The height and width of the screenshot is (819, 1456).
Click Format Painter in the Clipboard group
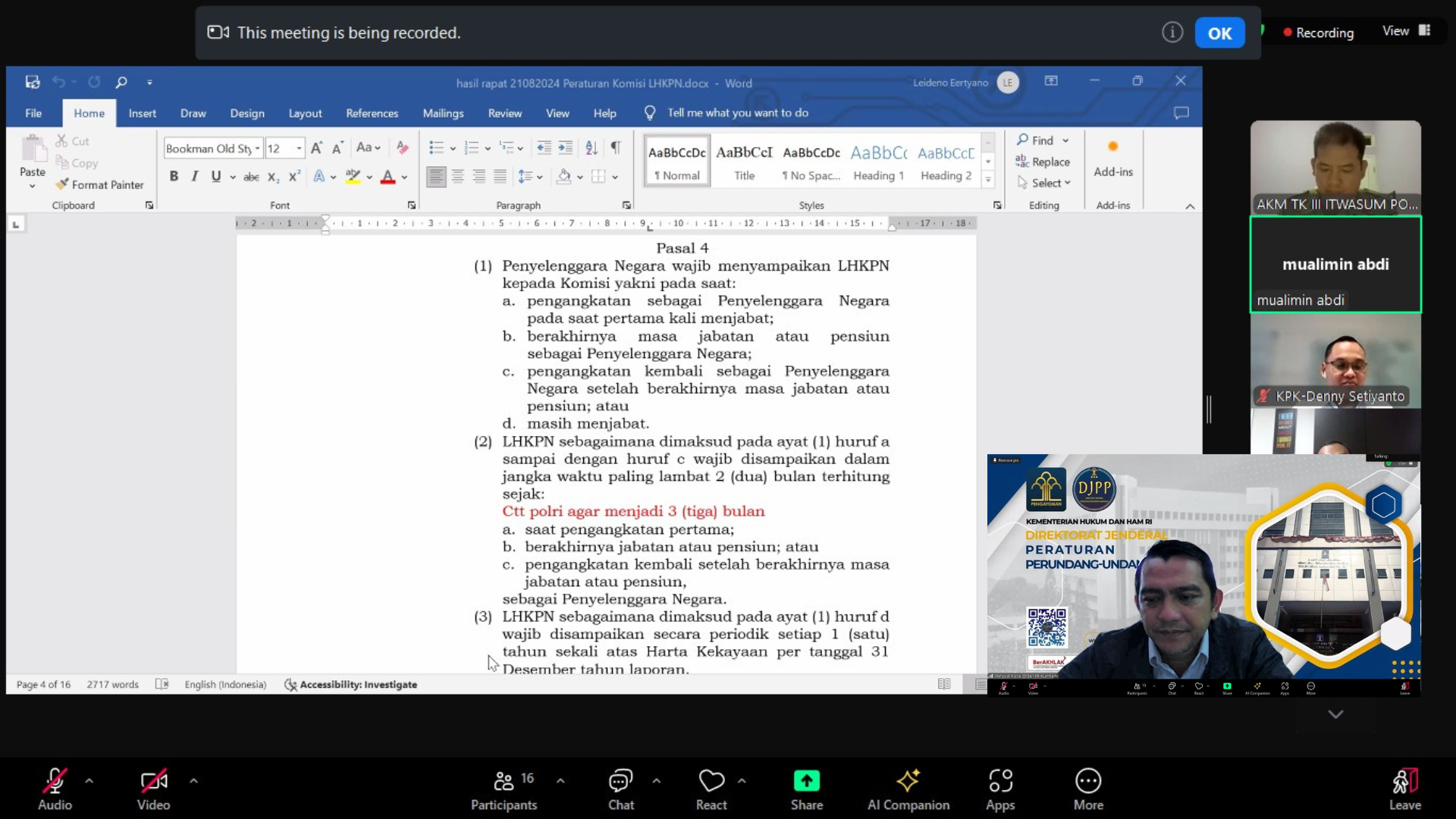[x=99, y=184]
